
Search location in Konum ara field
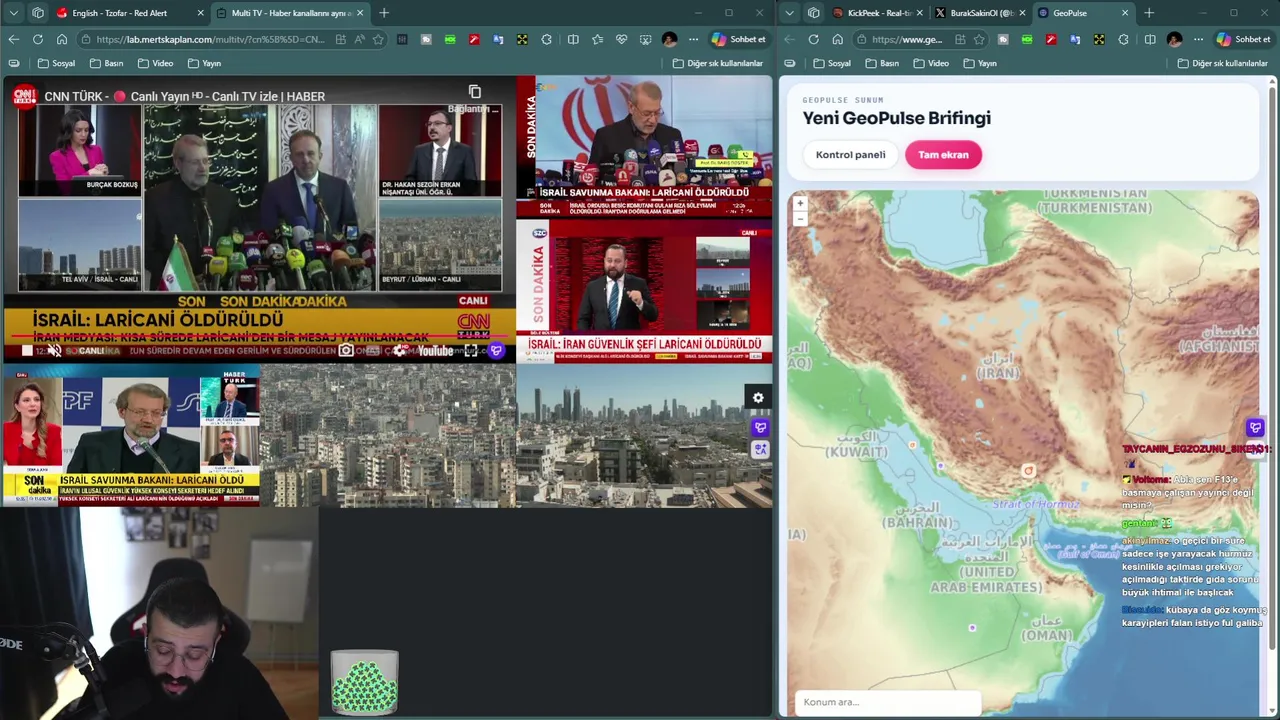[x=887, y=702]
